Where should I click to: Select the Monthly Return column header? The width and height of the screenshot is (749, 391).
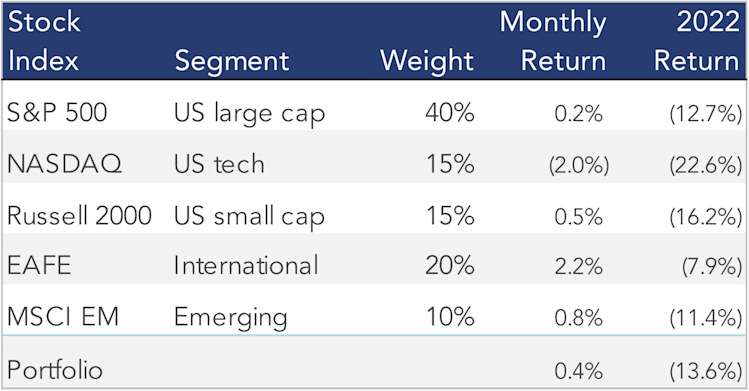tap(553, 41)
